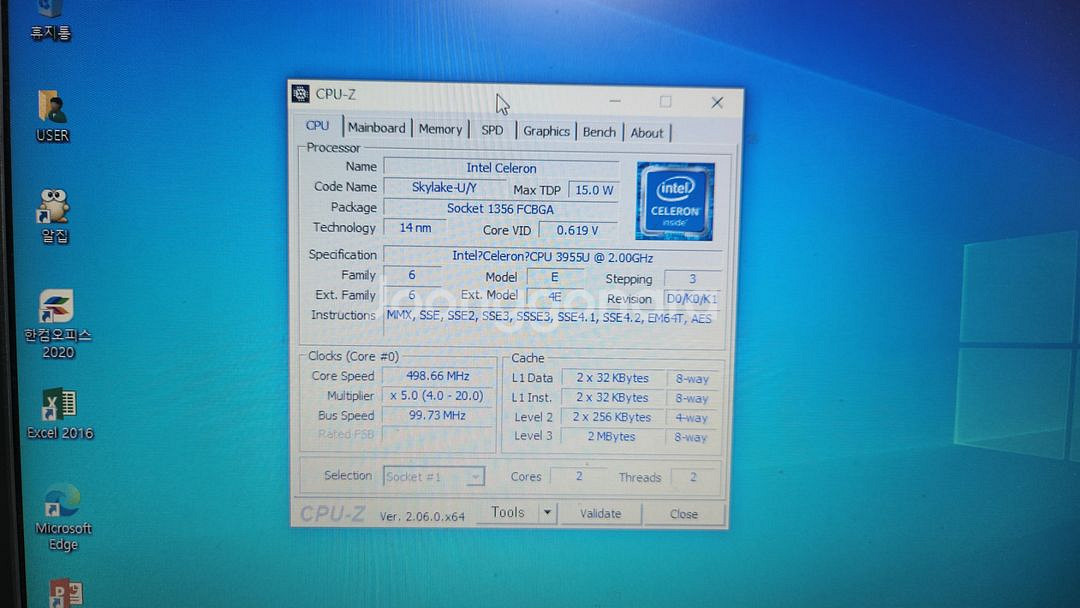
Task: Click the Tools button
Action: [508, 512]
